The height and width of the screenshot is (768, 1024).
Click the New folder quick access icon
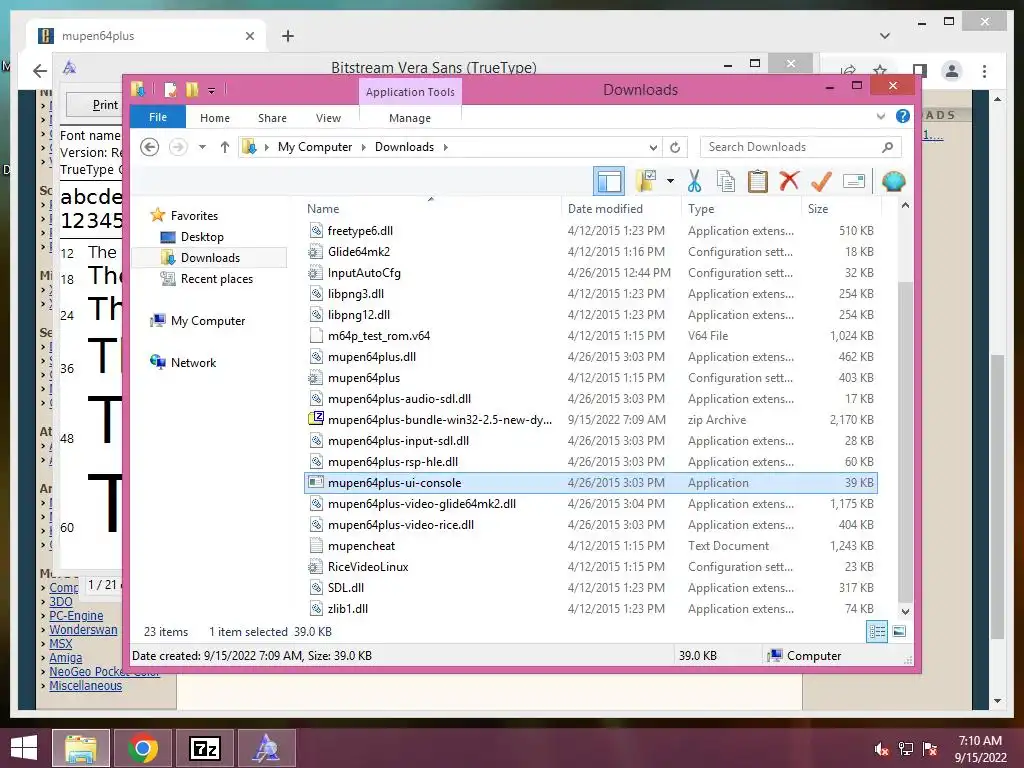(x=192, y=89)
